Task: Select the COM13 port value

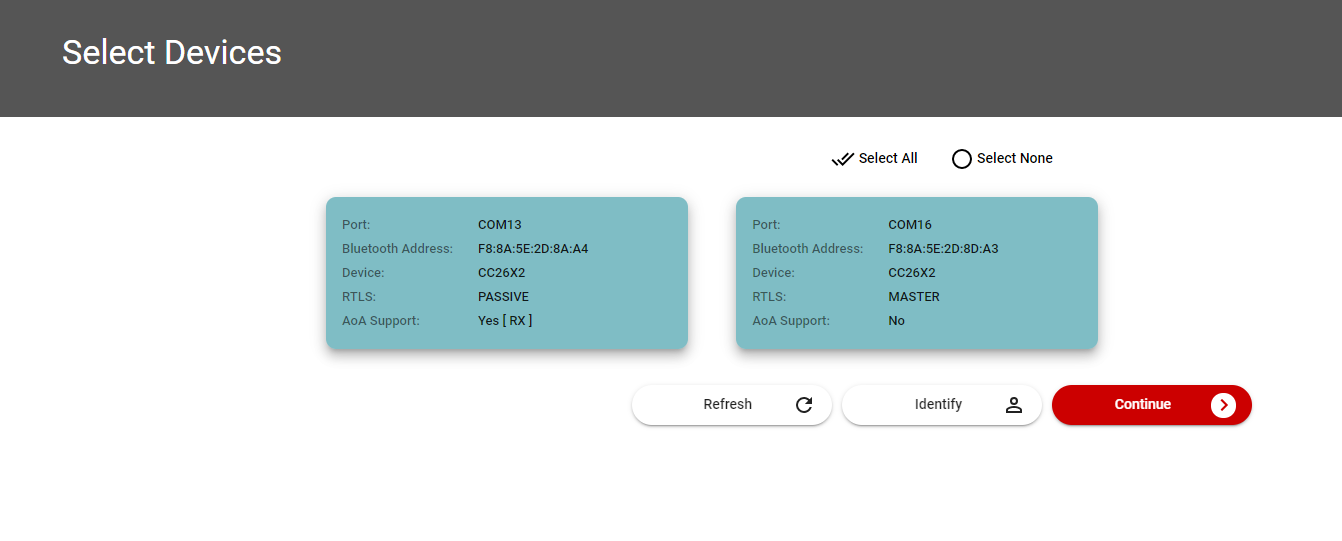Action: pos(500,225)
